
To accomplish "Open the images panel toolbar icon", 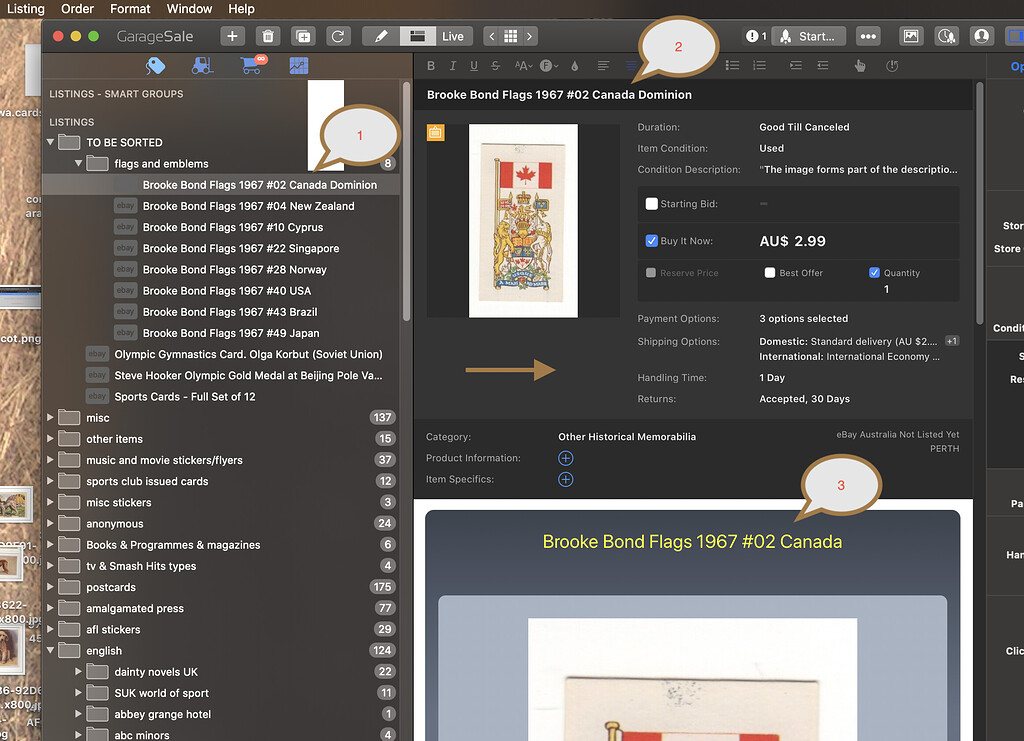I will point(910,36).
